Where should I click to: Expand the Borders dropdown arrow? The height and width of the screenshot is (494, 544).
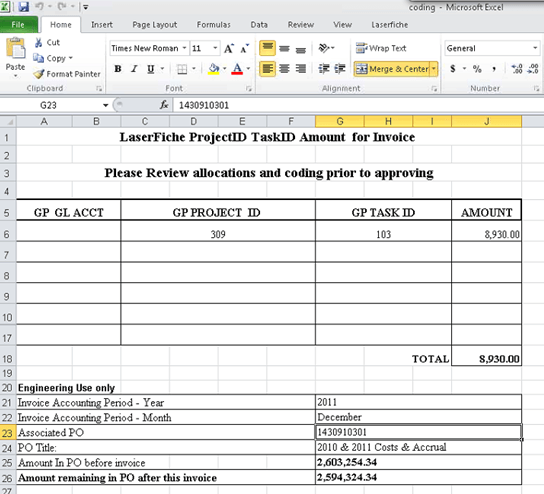tap(194, 69)
